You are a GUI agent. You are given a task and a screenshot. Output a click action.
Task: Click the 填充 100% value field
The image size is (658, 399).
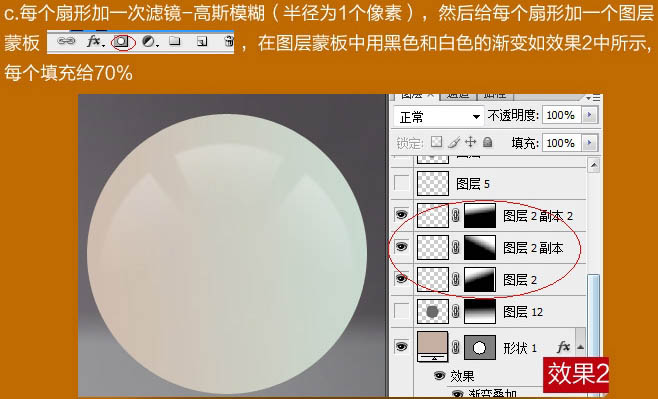coord(561,143)
